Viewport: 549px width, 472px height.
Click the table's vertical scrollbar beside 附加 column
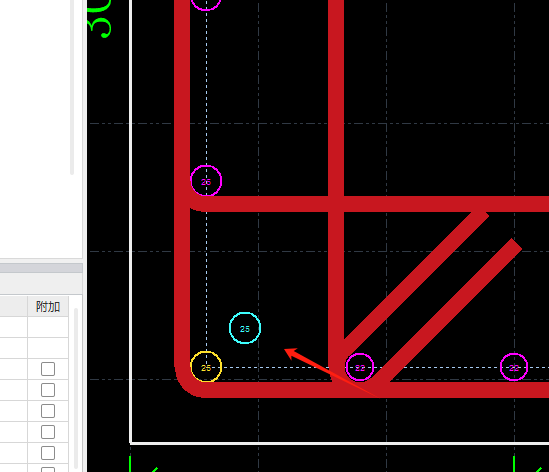(x=76, y=389)
